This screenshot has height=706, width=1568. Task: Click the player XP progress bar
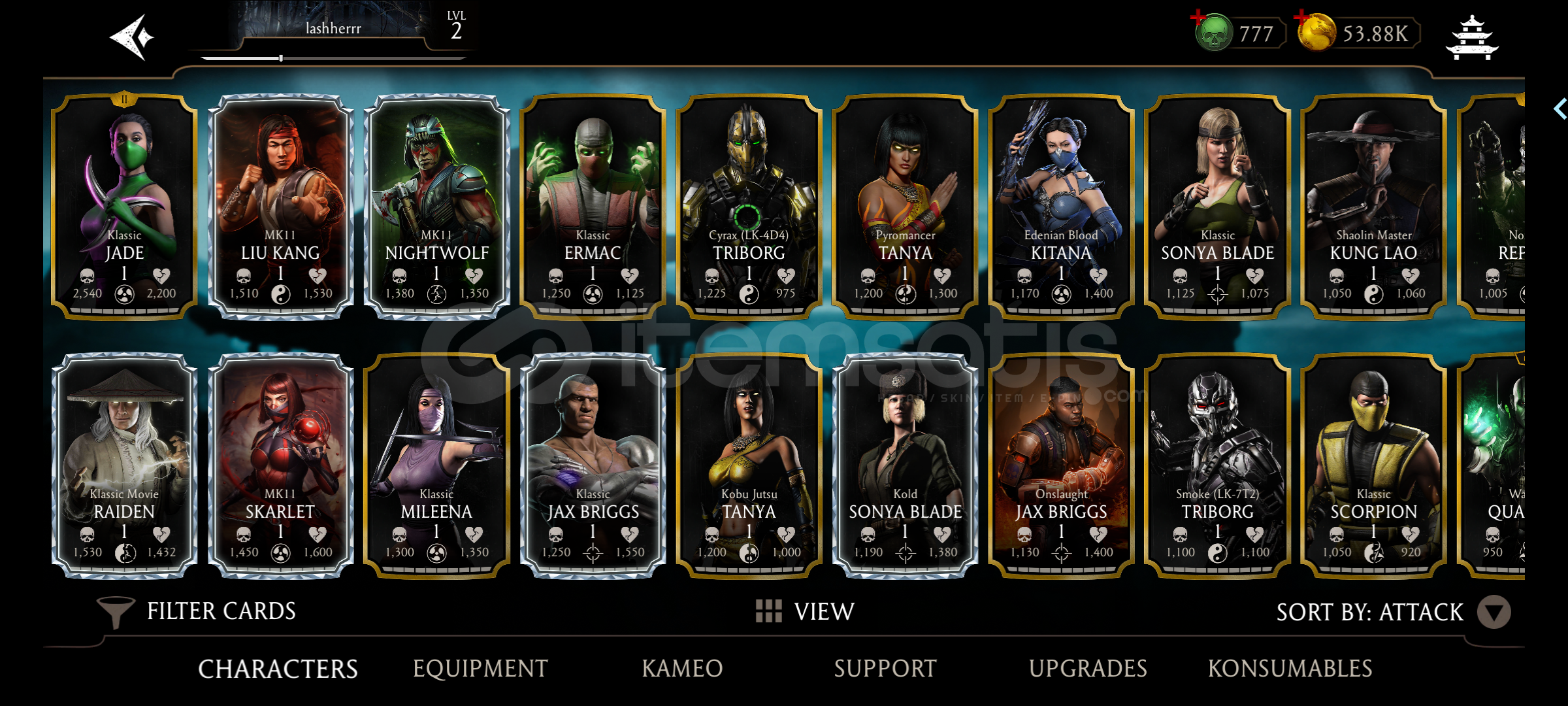pos(333,58)
